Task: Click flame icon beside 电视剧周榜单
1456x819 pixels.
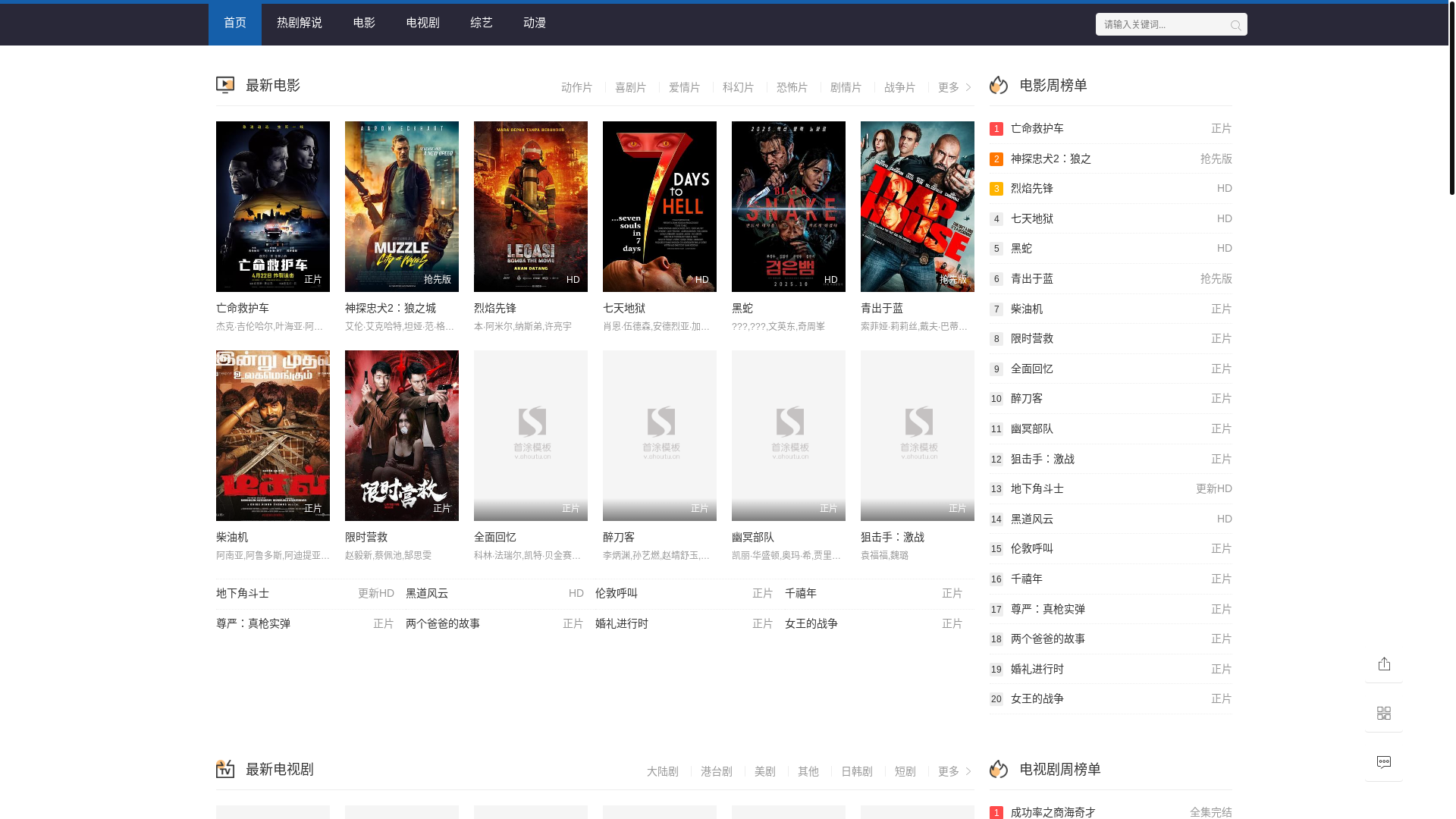Action: click(x=999, y=769)
